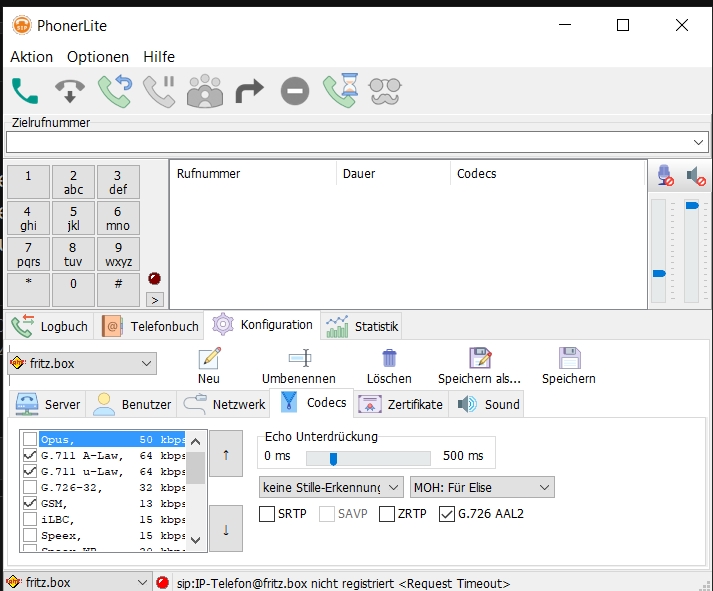This screenshot has height=591, width=713.
Task: Click the mustache anonymous call icon
Action: click(x=385, y=91)
